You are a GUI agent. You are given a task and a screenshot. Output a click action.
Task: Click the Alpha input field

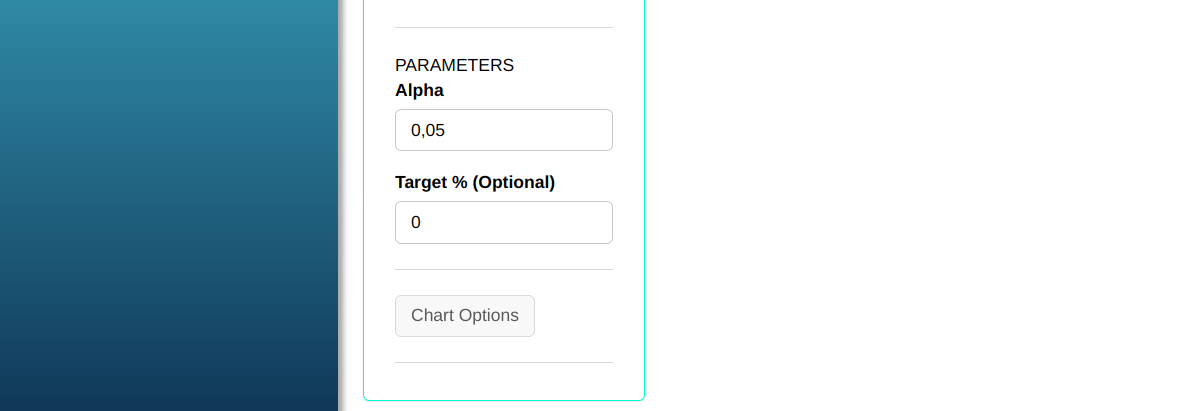point(503,130)
